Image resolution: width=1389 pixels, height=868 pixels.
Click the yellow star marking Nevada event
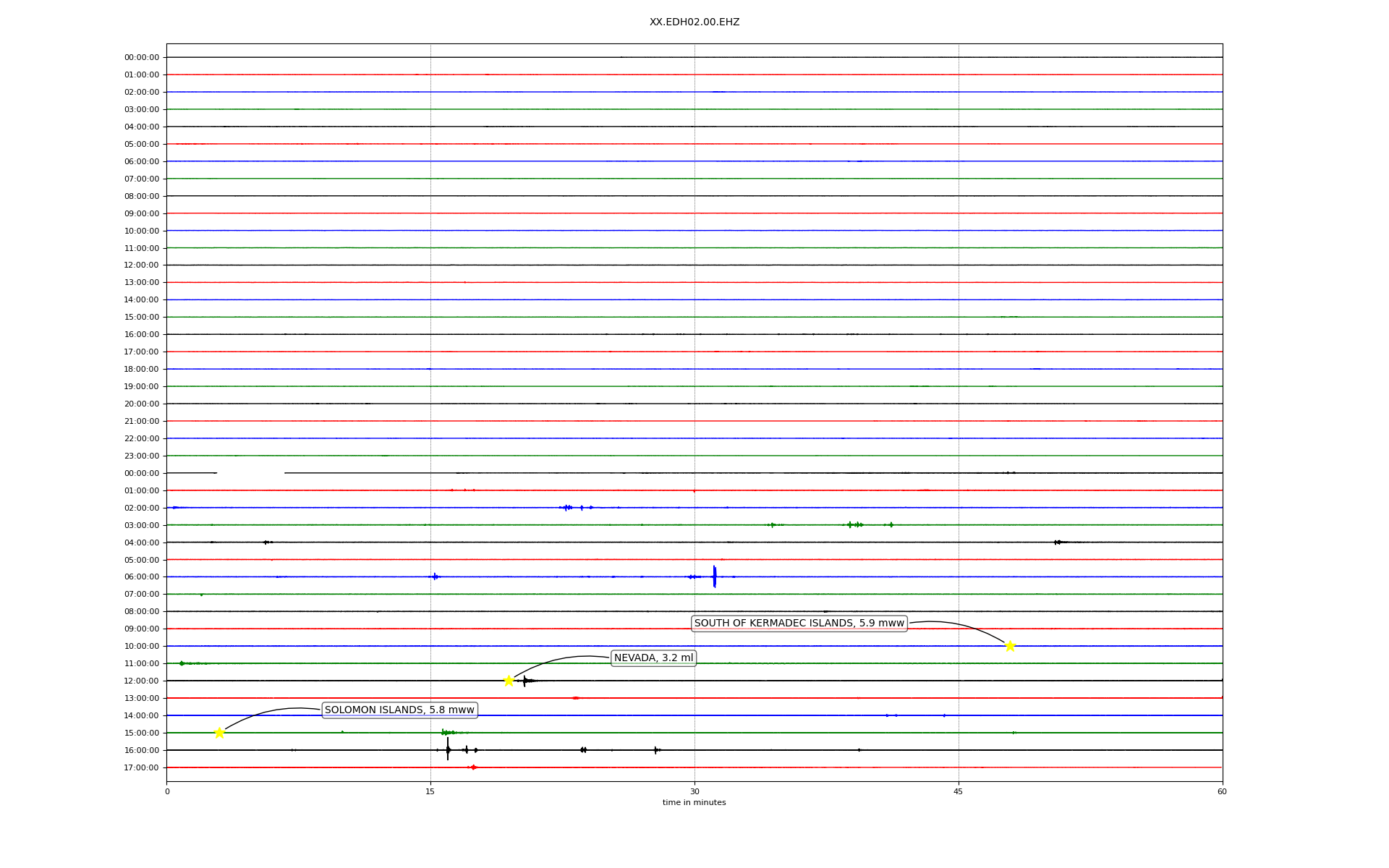(509, 681)
